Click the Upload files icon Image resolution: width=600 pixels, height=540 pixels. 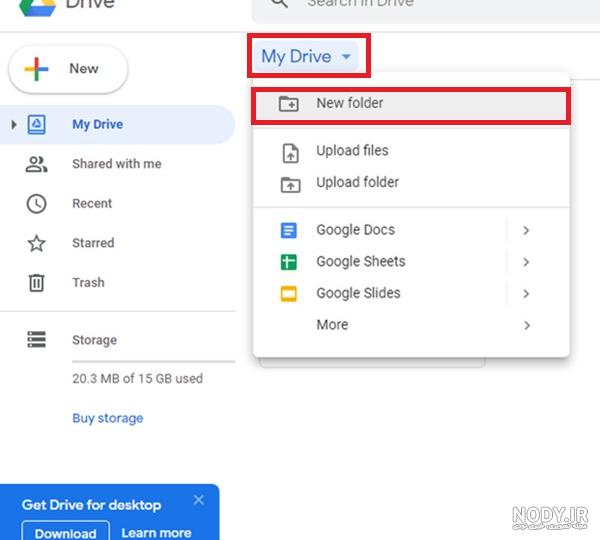[290, 153]
